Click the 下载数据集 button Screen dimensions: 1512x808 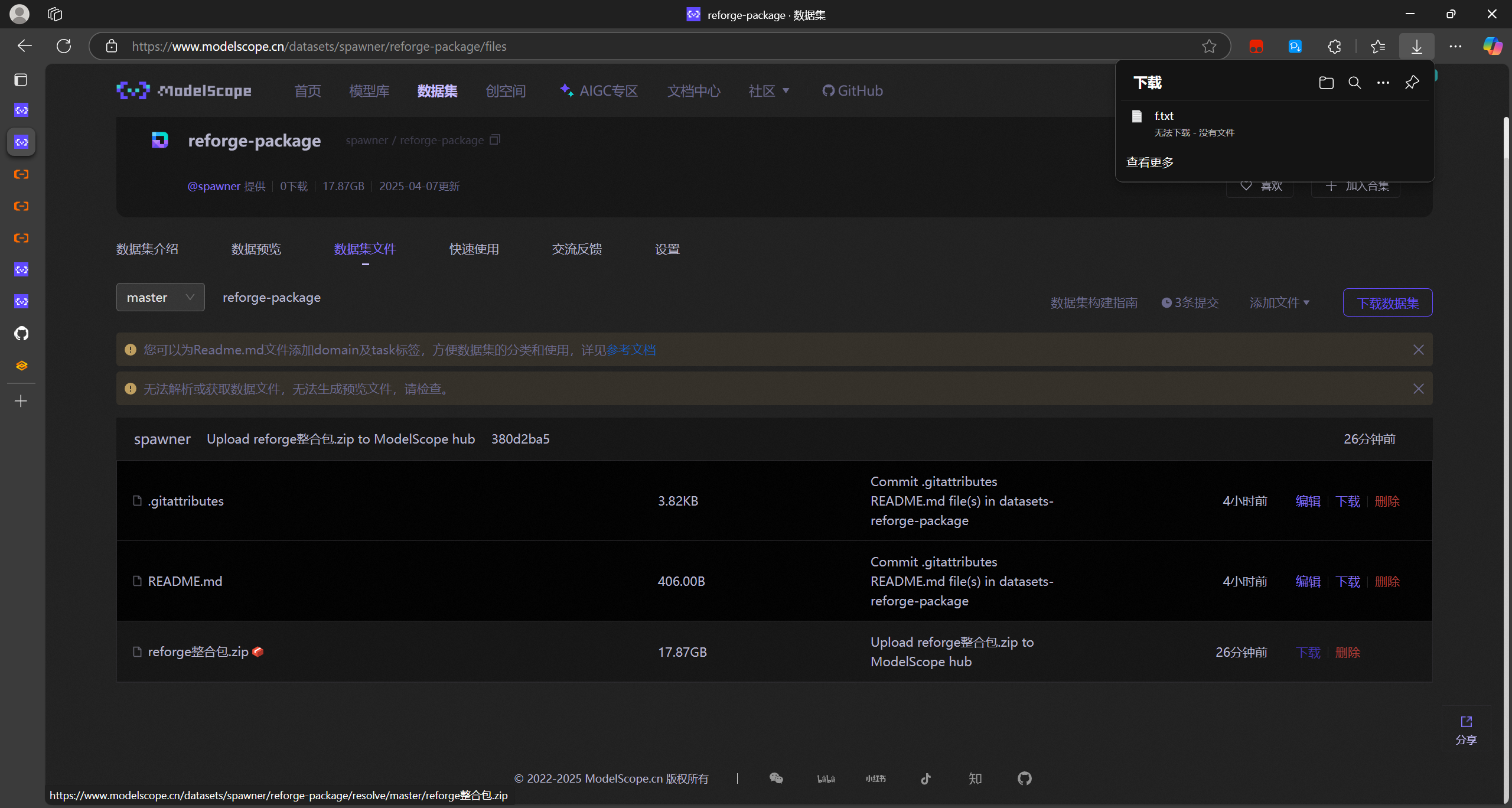(1387, 302)
